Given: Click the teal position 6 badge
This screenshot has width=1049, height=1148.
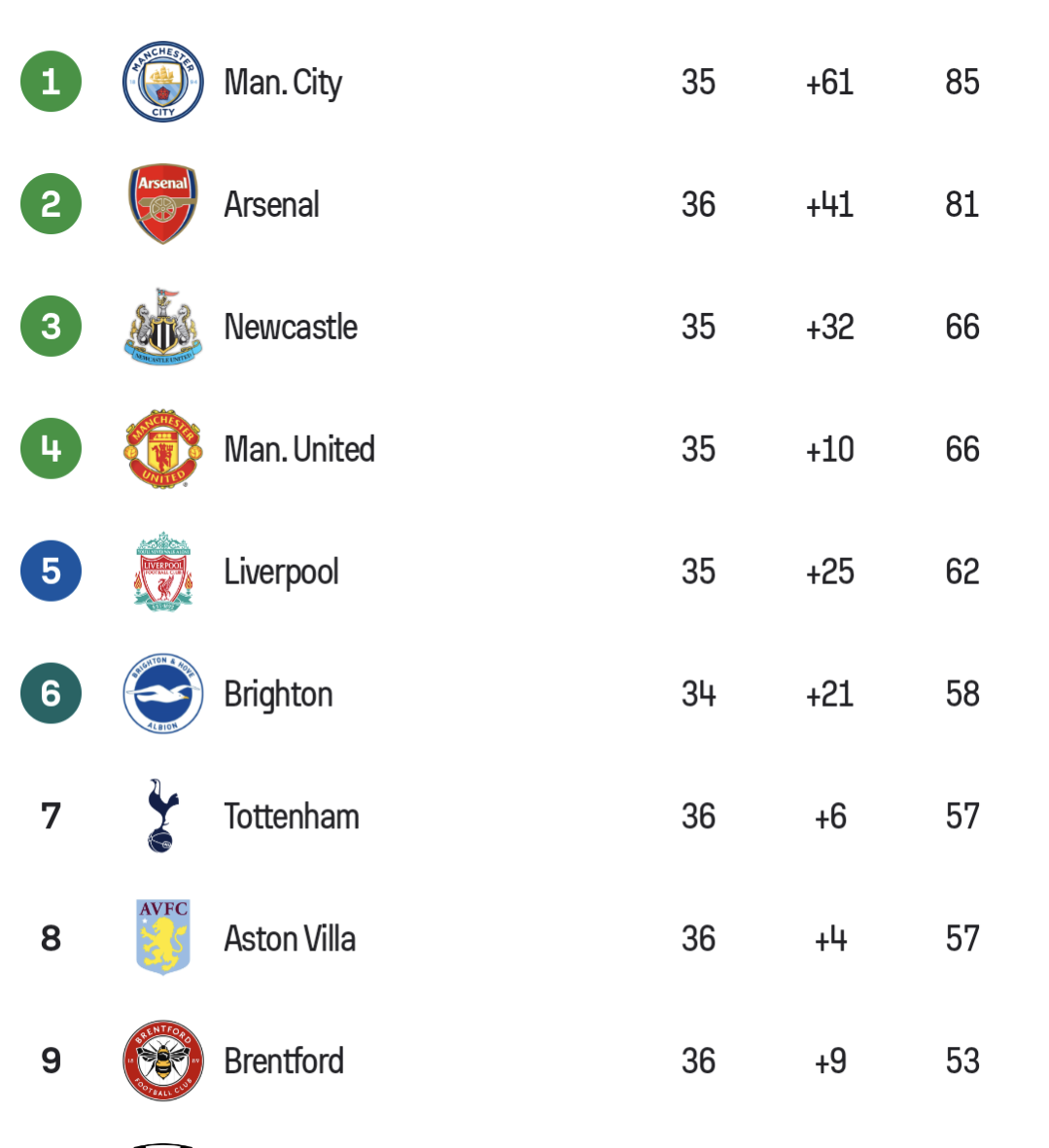Looking at the screenshot, I should pyautogui.click(x=51, y=693).
